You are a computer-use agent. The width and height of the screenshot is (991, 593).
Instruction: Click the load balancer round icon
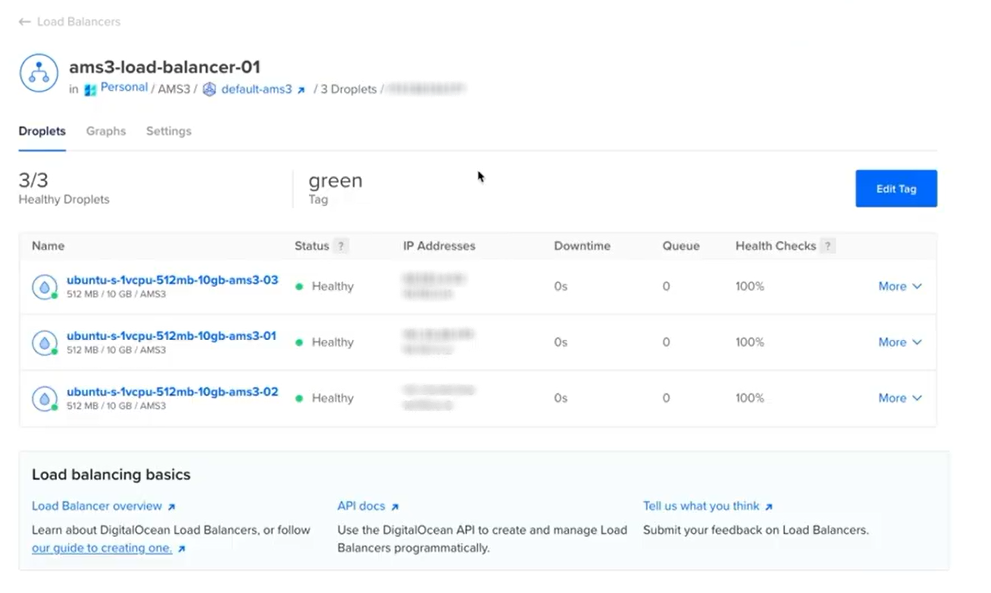tap(39, 73)
